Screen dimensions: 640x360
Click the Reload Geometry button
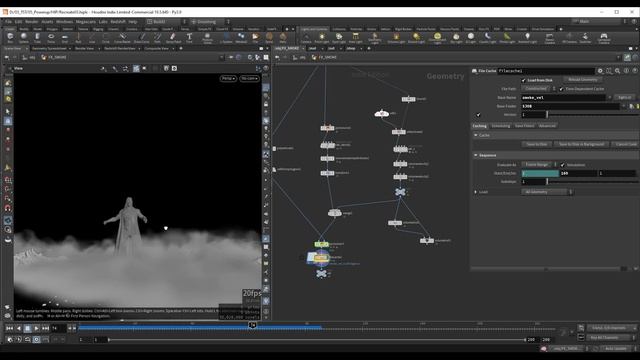(582, 80)
